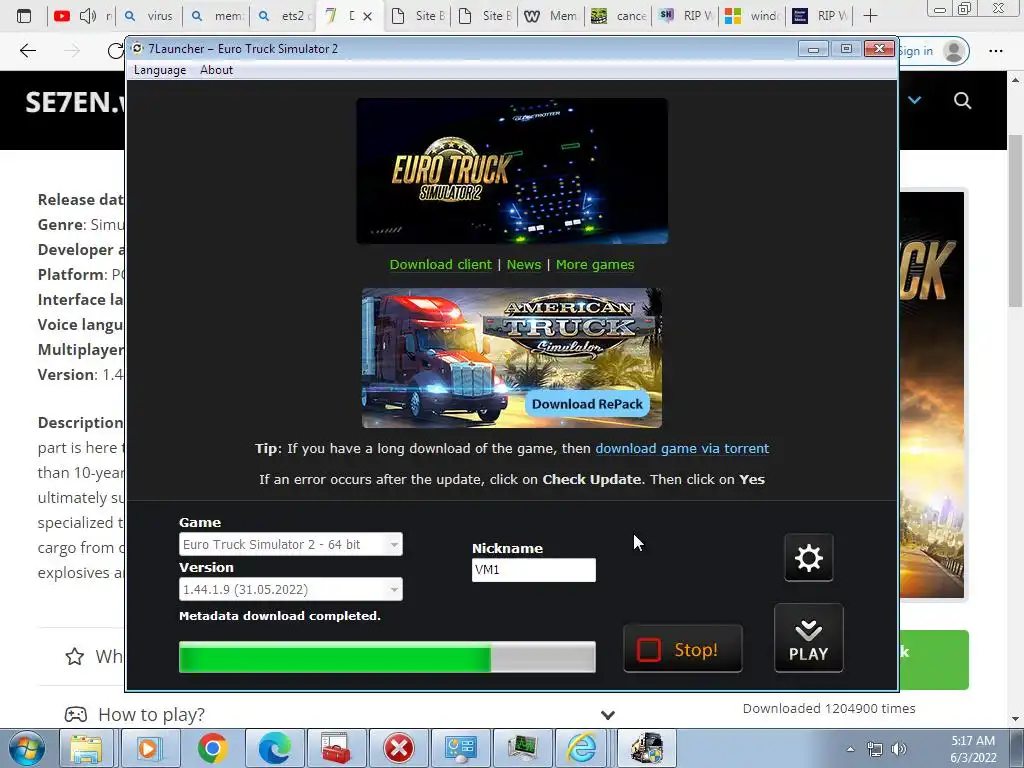Expand the site header dropdown chevron

click(914, 100)
